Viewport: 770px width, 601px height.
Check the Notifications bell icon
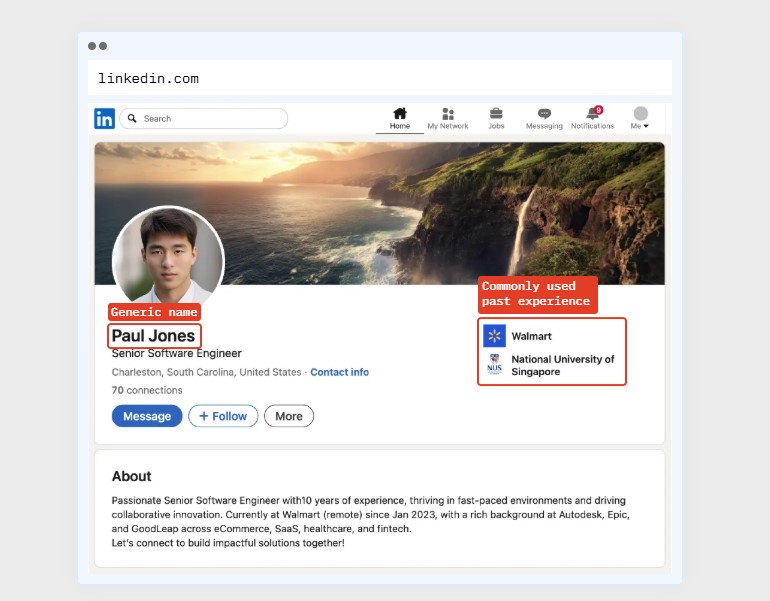click(x=593, y=114)
